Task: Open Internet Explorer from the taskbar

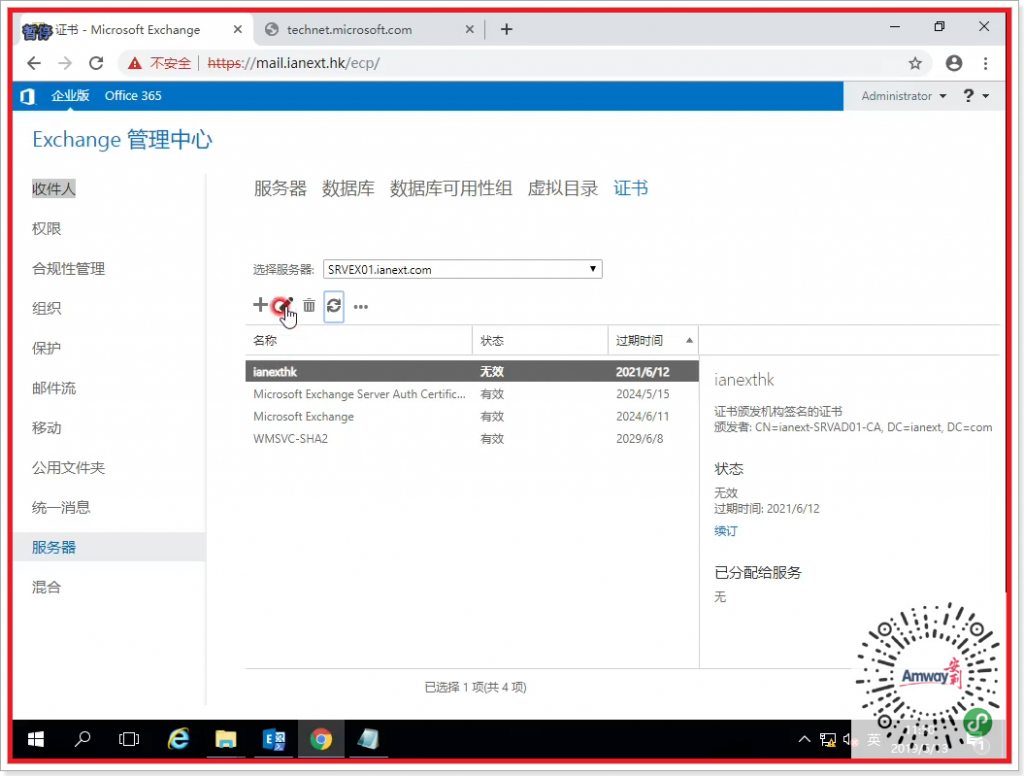Action: click(x=179, y=739)
